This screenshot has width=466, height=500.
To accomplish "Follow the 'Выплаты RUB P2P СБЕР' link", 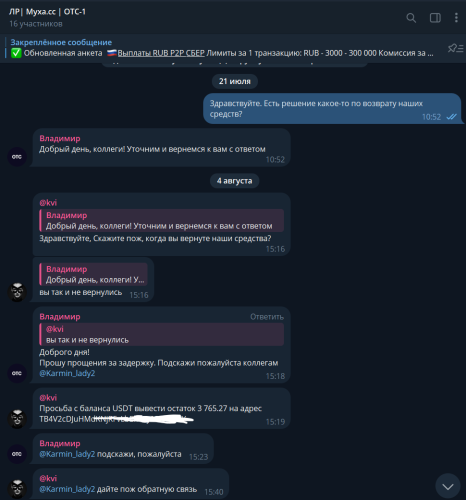I will click(x=161, y=53).
